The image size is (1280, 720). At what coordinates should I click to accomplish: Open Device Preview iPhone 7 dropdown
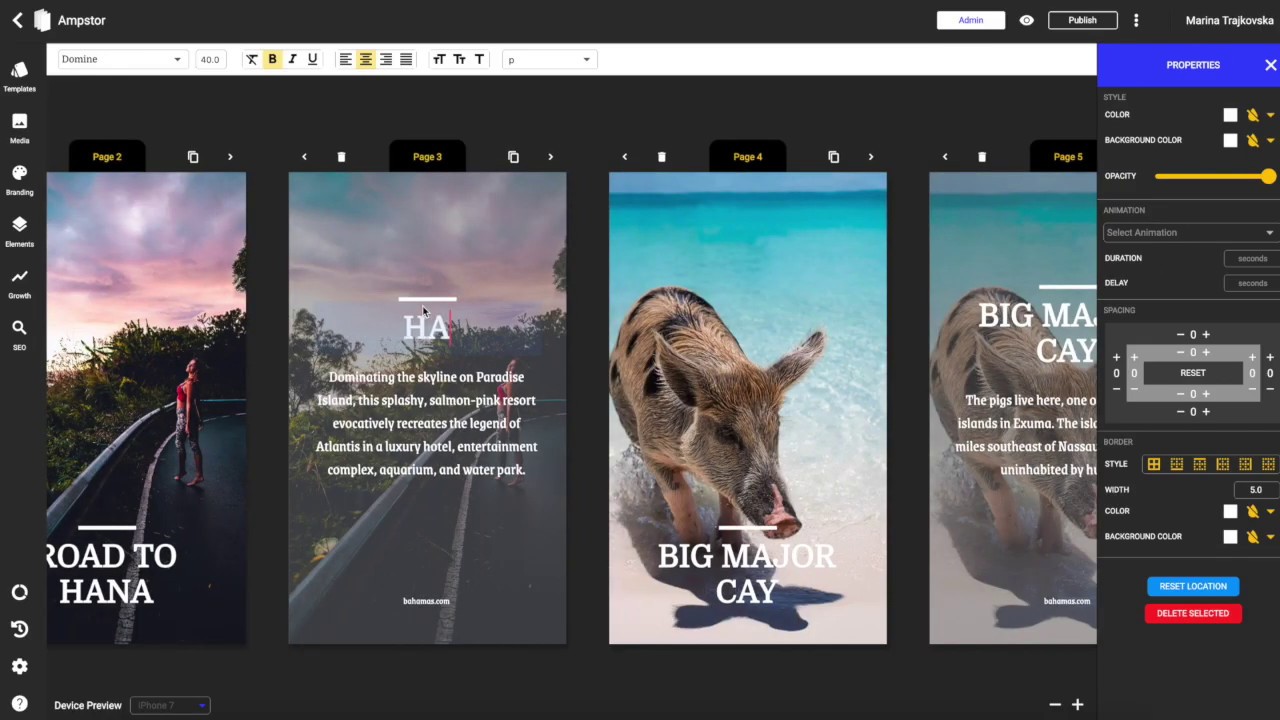pos(170,705)
